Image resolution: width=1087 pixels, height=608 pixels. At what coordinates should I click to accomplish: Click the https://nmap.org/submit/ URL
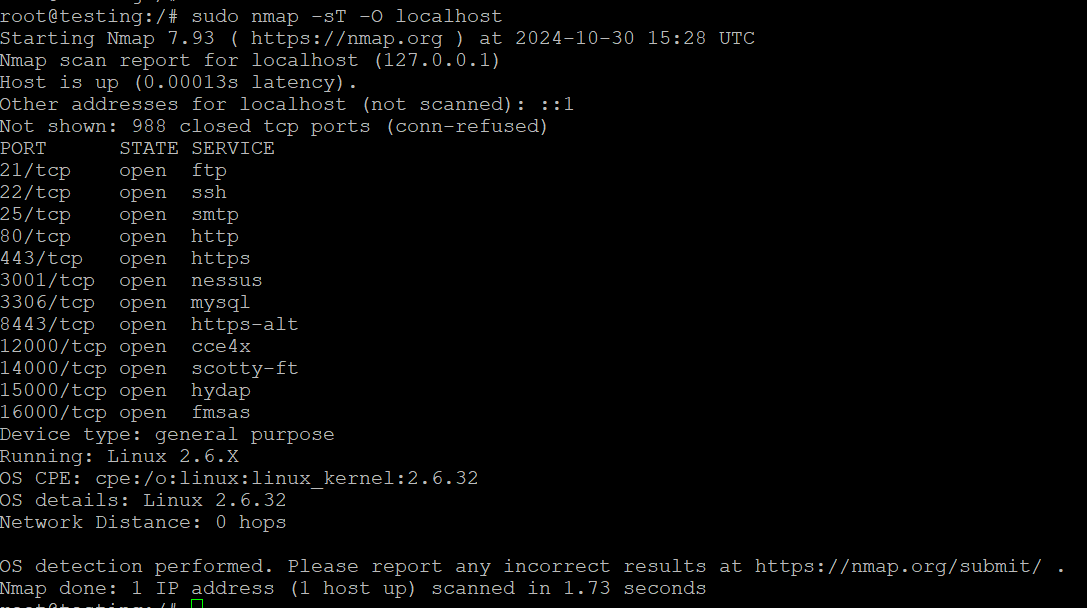898,566
